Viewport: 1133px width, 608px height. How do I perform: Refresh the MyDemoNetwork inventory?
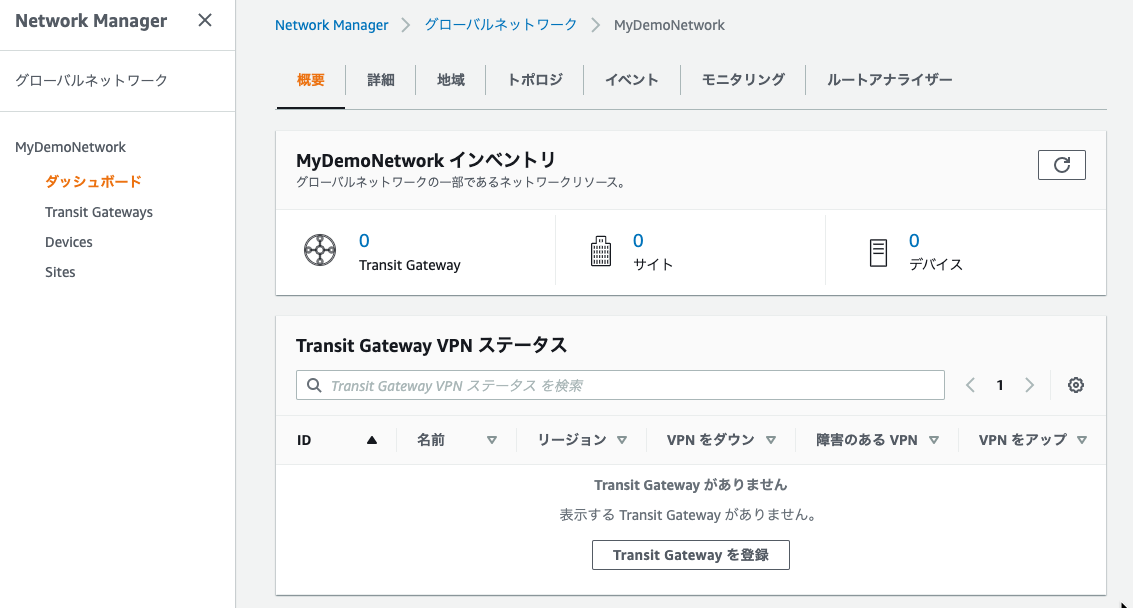pyautogui.click(x=1061, y=165)
